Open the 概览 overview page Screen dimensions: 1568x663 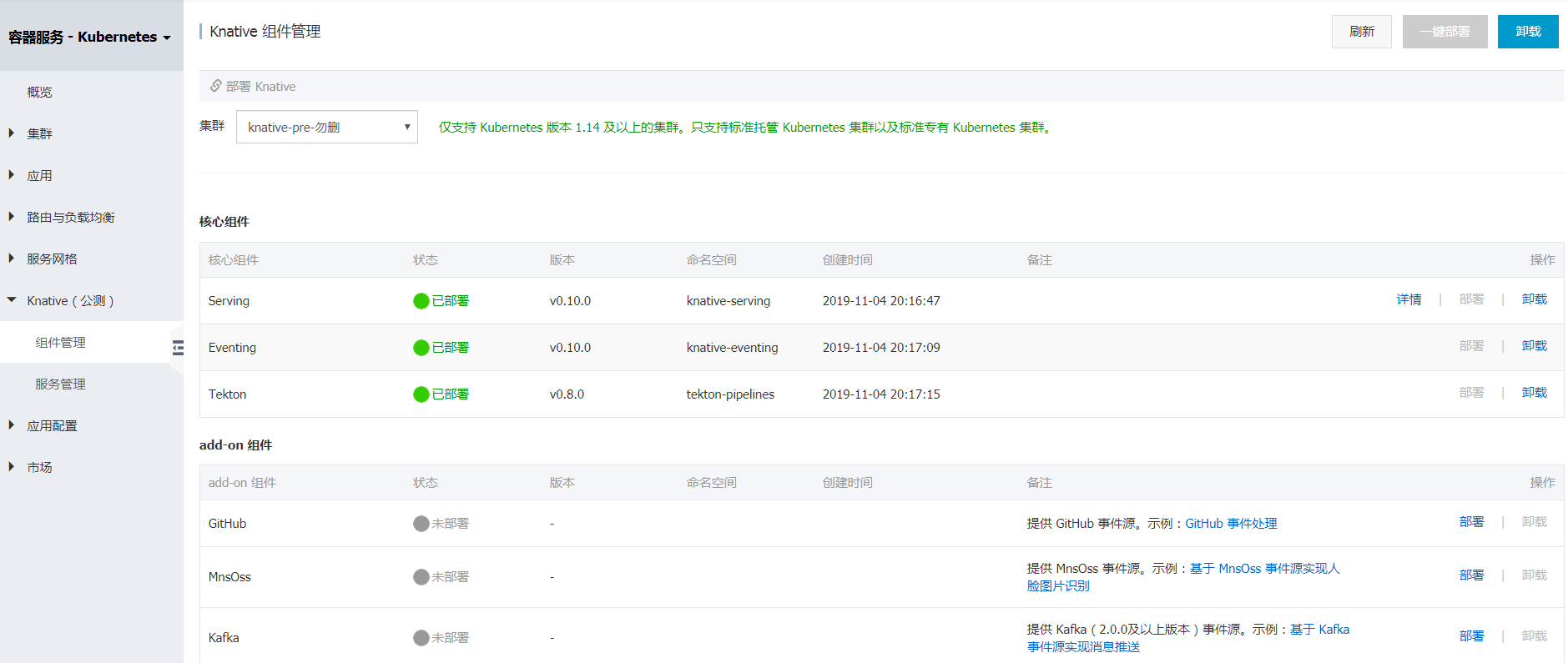39,92
